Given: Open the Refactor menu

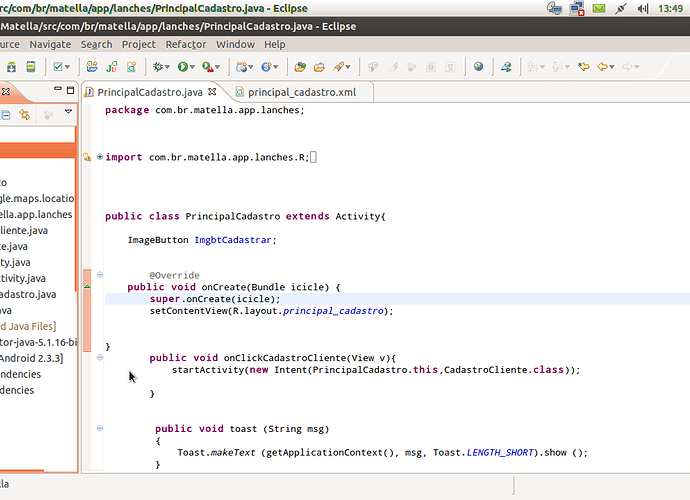Looking at the screenshot, I should click(x=185, y=44).
